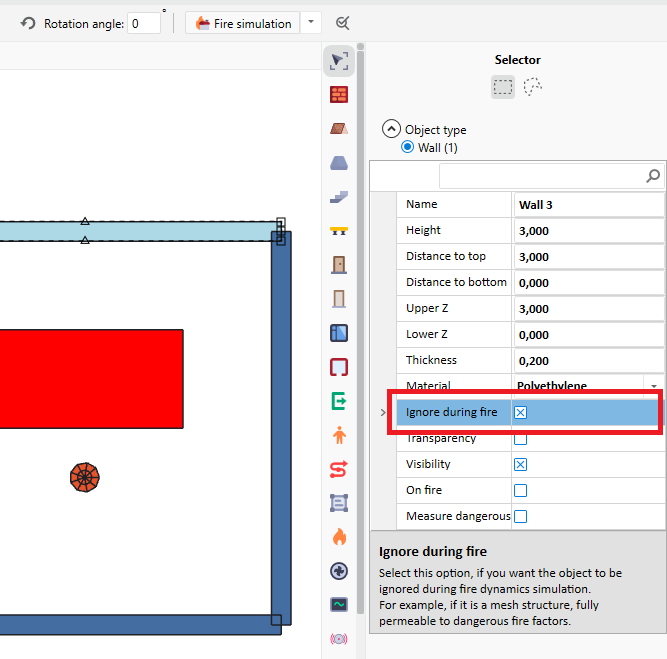Tick the On fire checkbox
Image resolution: width=667 pixels, height=659 pixels.
point(520,490)
